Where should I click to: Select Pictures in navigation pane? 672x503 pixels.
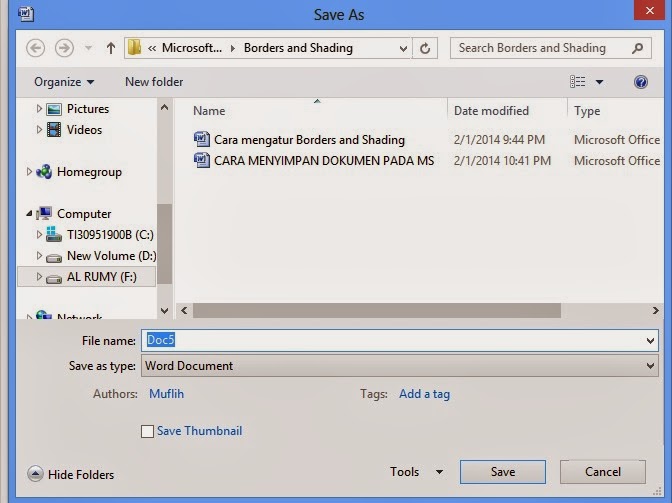click(x=88, y=109)
